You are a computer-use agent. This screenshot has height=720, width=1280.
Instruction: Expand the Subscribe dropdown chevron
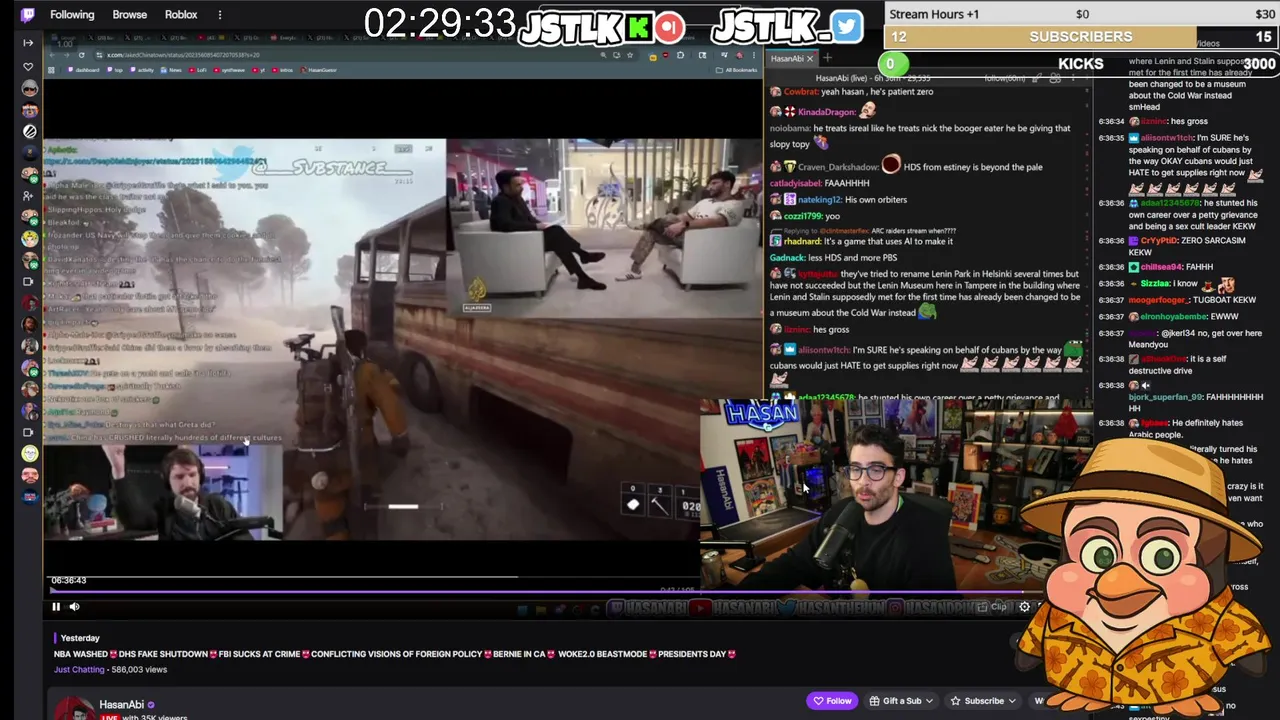1012,701
